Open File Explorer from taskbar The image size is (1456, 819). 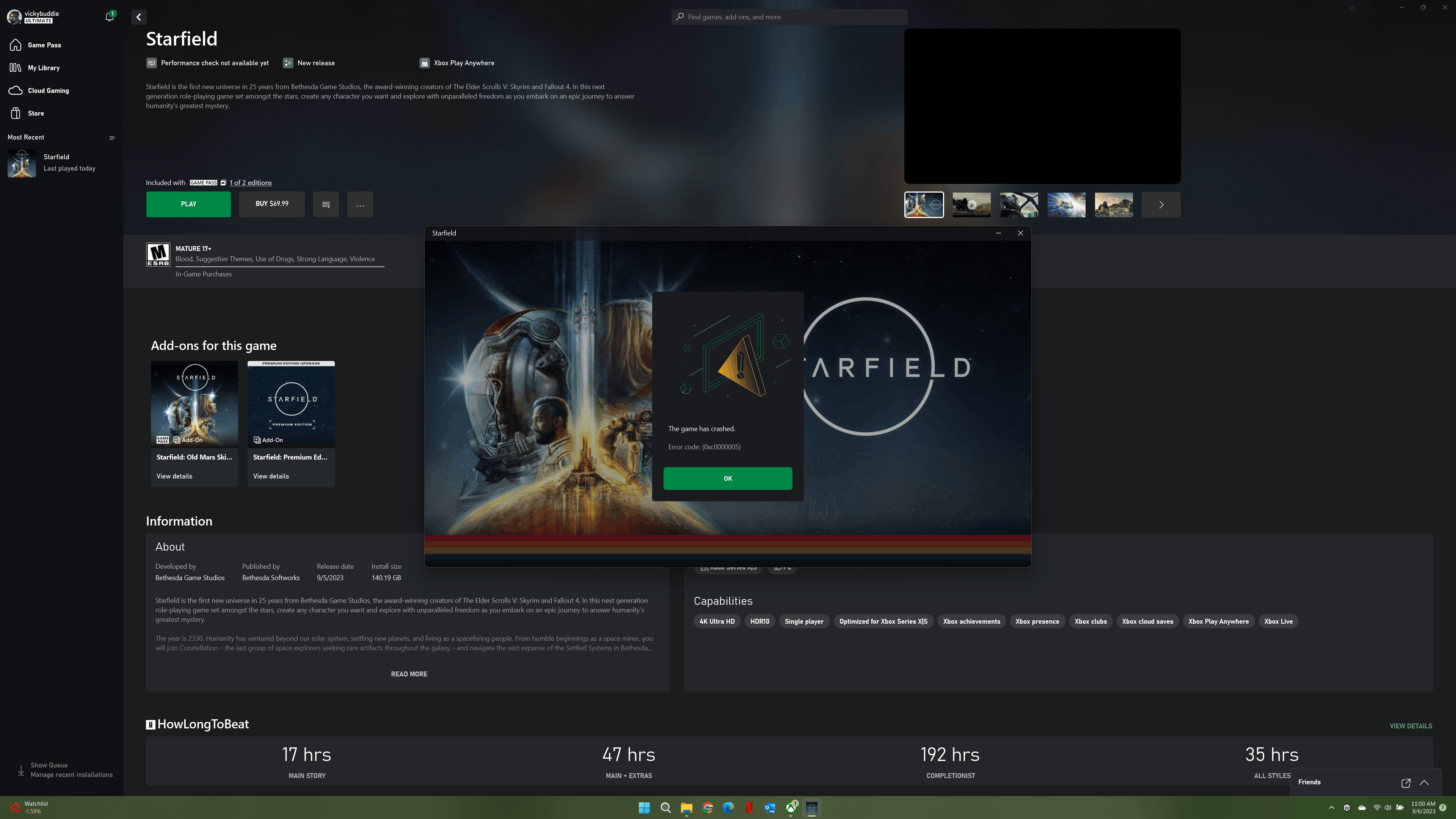686,808
